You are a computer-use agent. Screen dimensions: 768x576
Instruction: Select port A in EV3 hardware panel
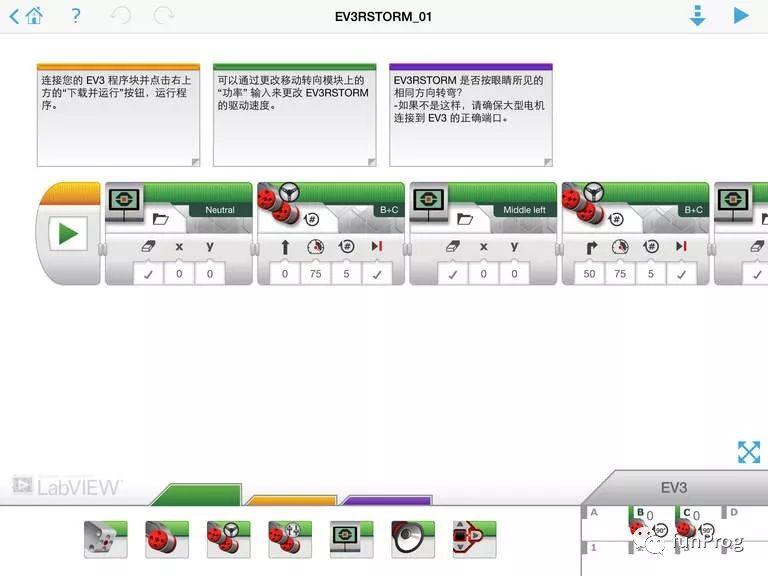click(x=605, y=523)
